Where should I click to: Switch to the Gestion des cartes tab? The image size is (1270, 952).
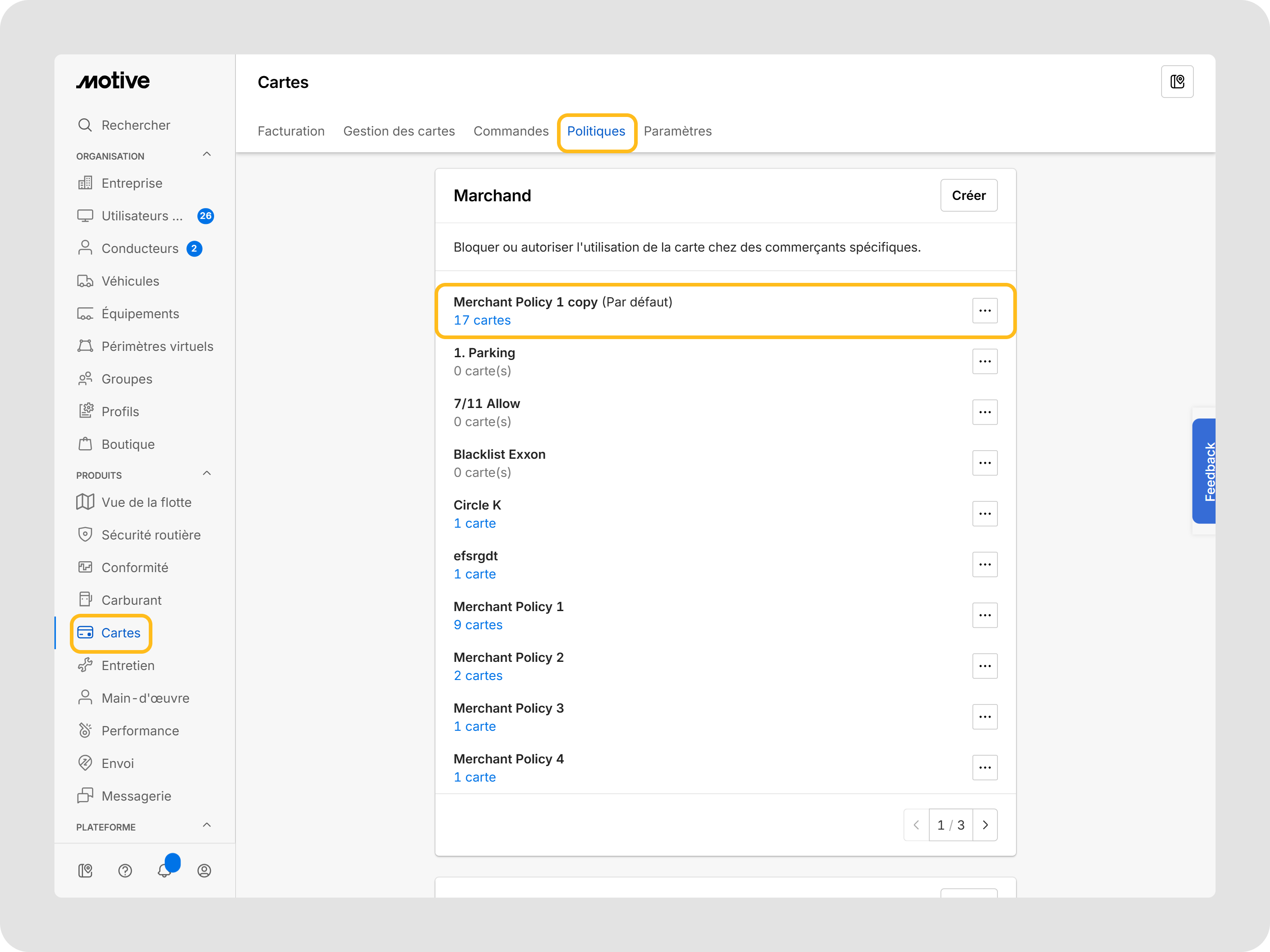click(399, 131)
